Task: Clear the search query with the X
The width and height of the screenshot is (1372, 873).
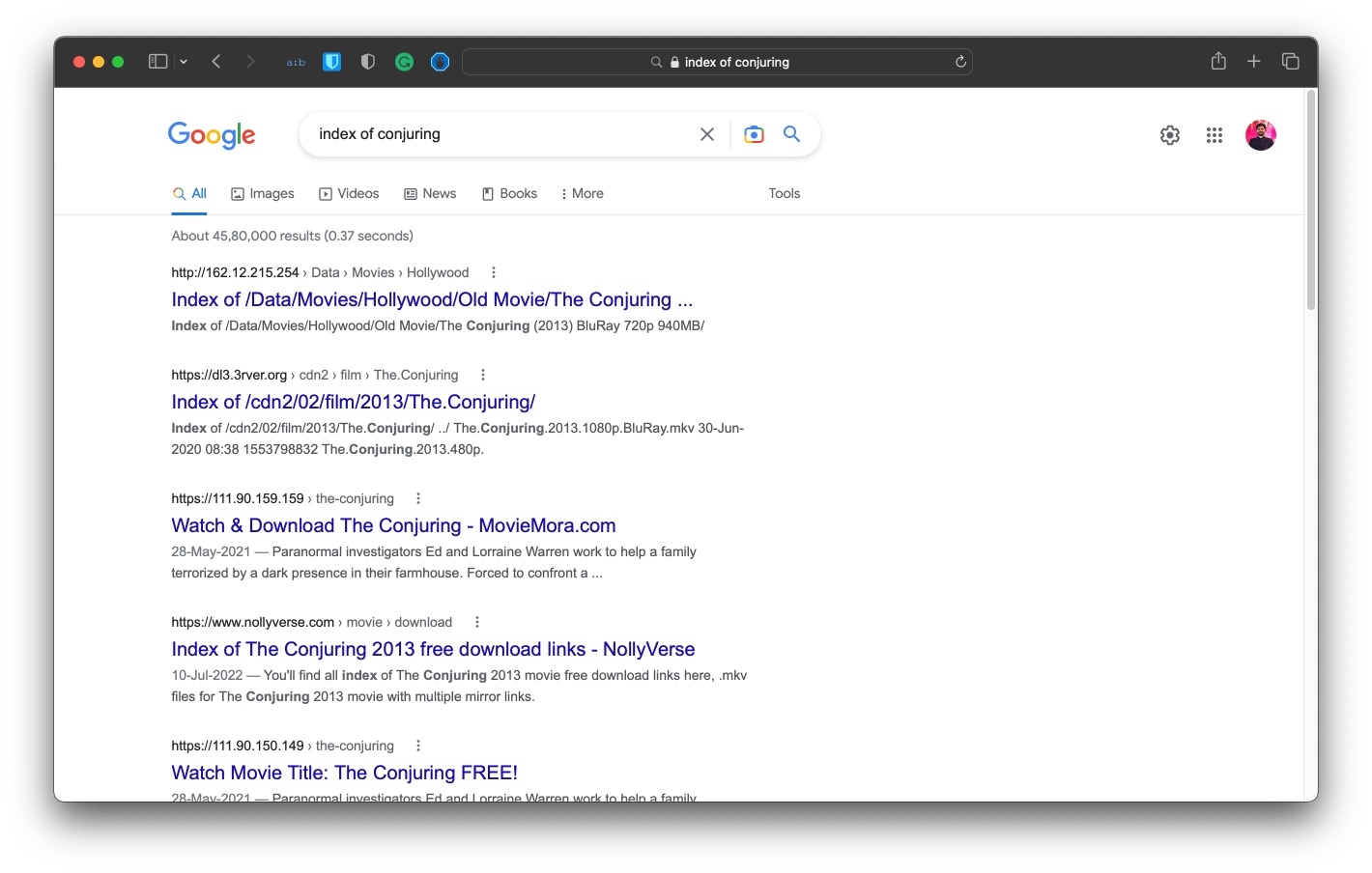Action: pos(707,134)
